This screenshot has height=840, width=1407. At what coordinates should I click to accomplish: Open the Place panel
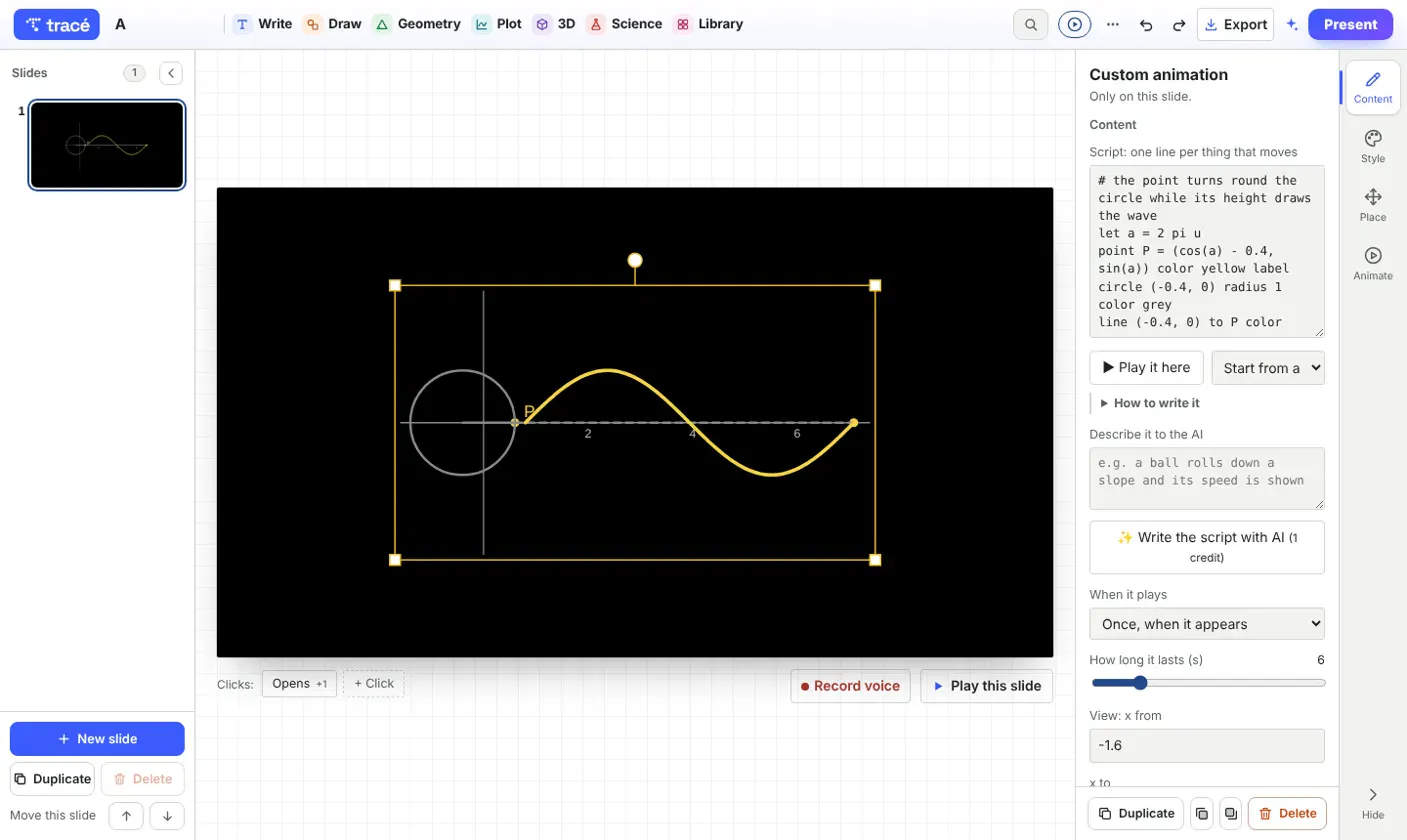pyautogui.click(x=1373, y=205)
